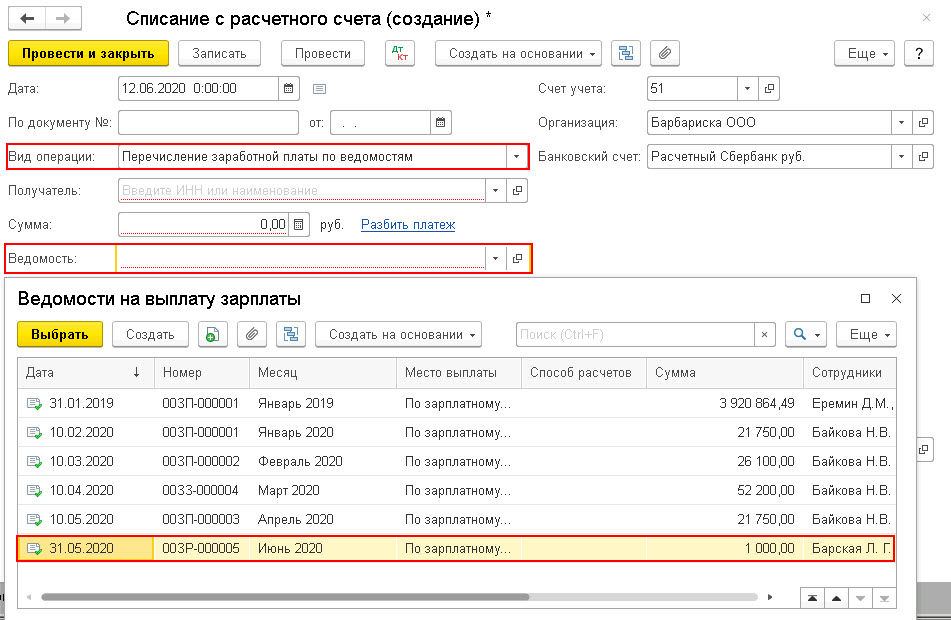
Task: Click the calculator icon in Сумма field
Action: coord(298,224)
